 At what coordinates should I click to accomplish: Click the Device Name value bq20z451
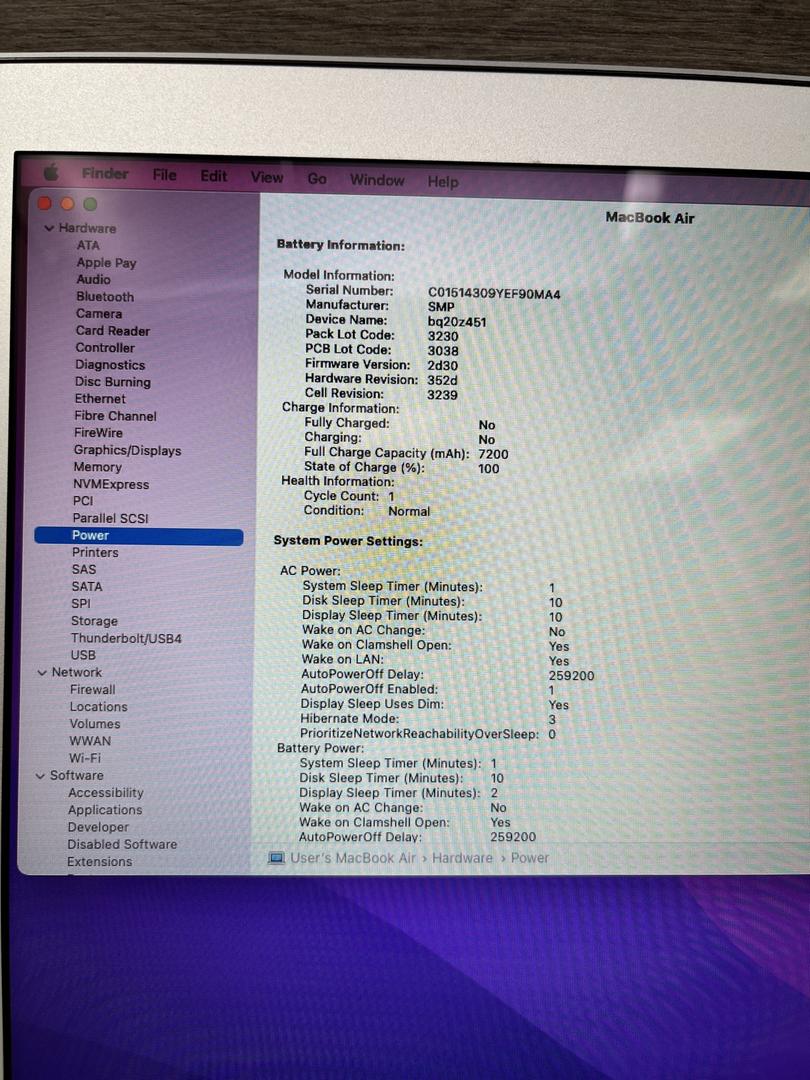pyautogui.click(x=457, y=322)
